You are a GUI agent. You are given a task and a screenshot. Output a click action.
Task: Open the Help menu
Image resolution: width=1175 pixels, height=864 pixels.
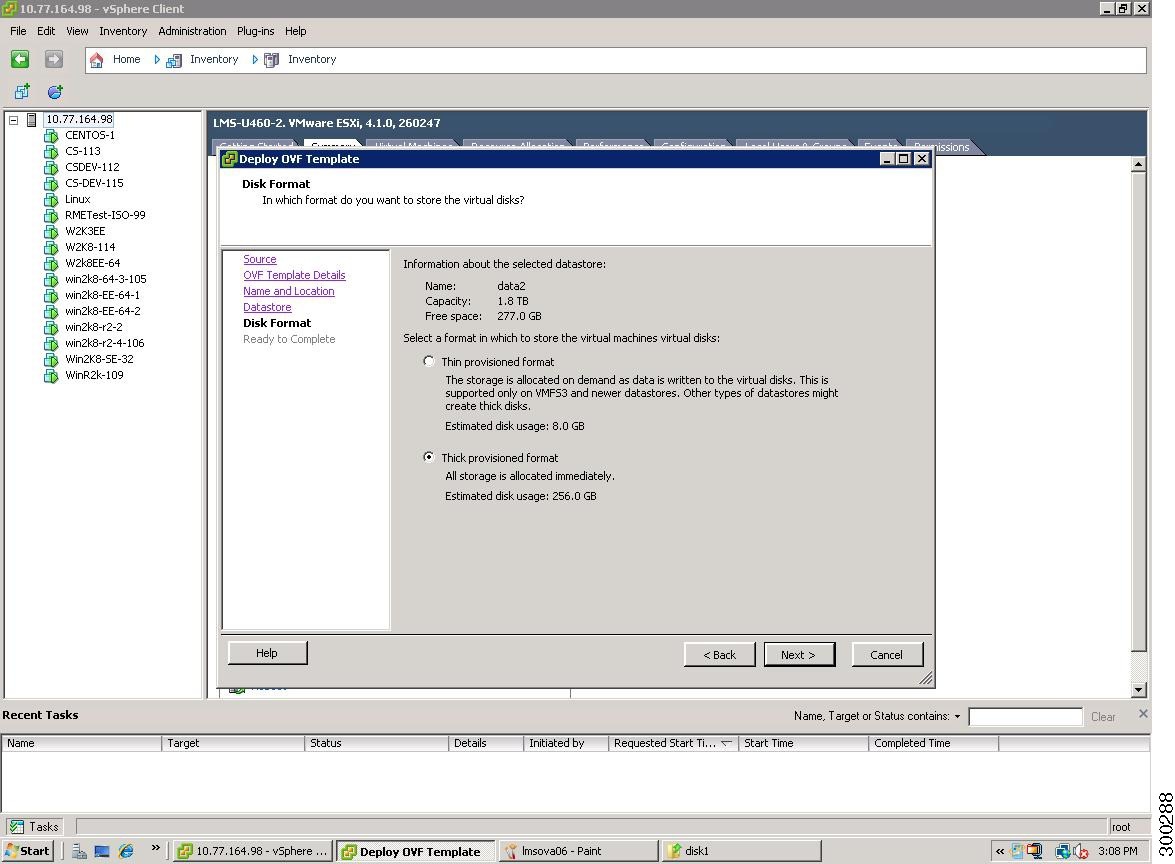(295, 31)
